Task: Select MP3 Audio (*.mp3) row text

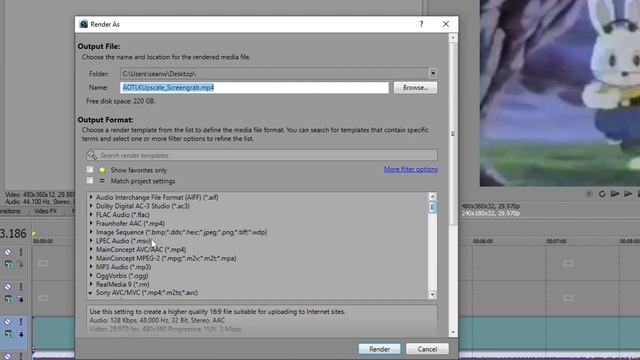Action: 123,267
